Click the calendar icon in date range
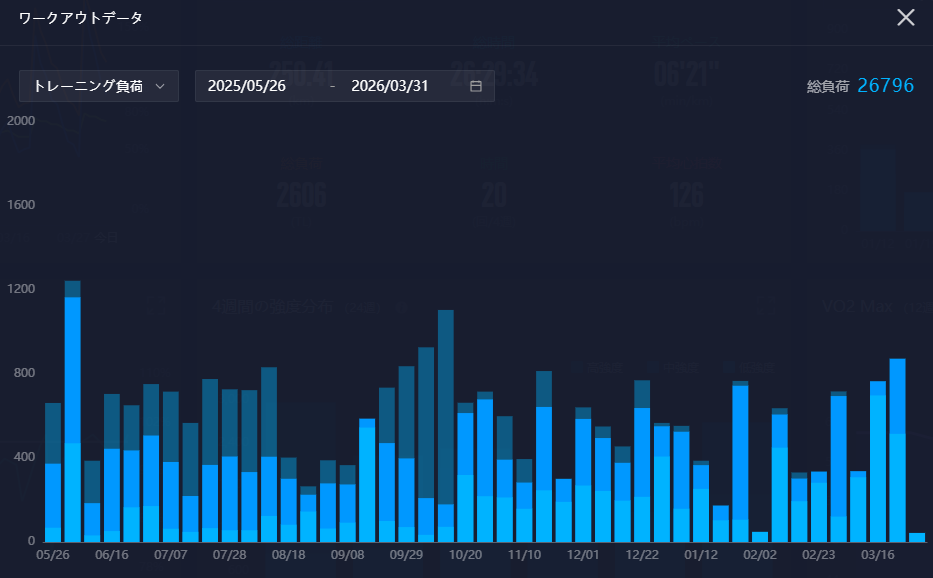 (476, 86)
